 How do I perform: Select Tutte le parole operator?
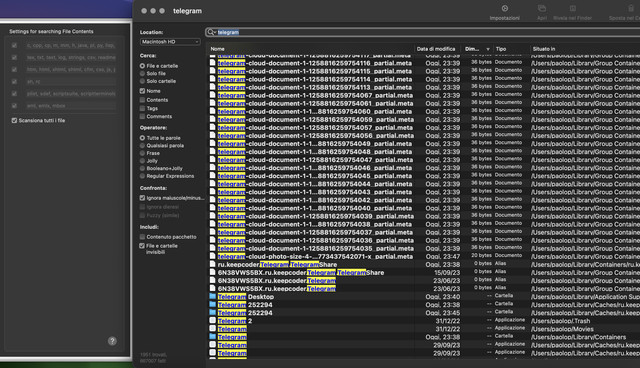(142, 138)
